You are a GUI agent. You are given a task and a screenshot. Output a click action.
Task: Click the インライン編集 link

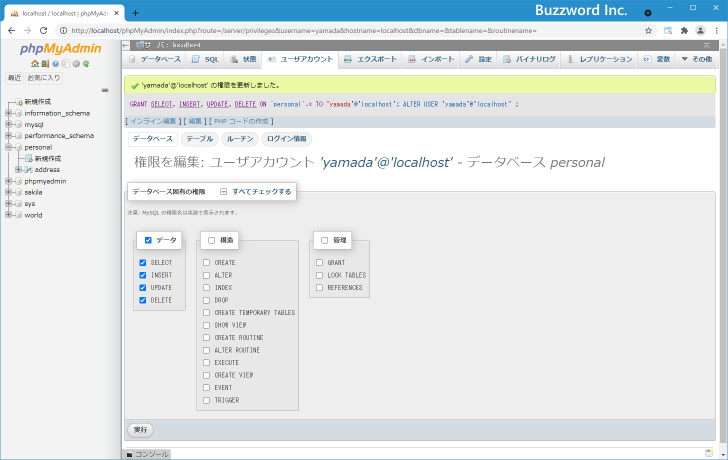click(153, 122)
